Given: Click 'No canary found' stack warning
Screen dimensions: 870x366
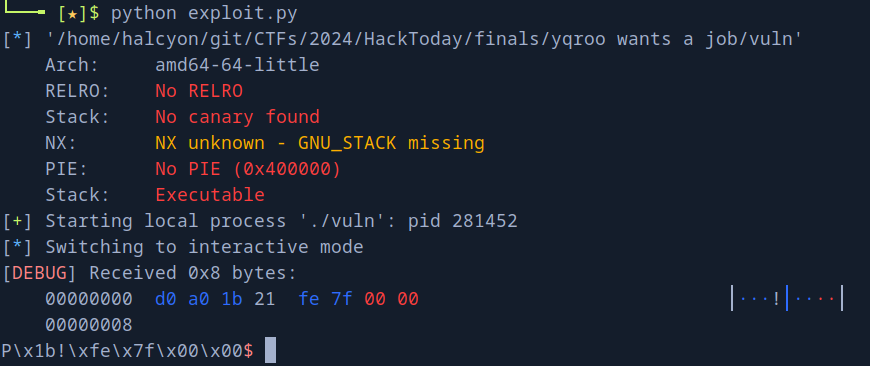Looking at the screenshot, I should [x=237, y=117].
